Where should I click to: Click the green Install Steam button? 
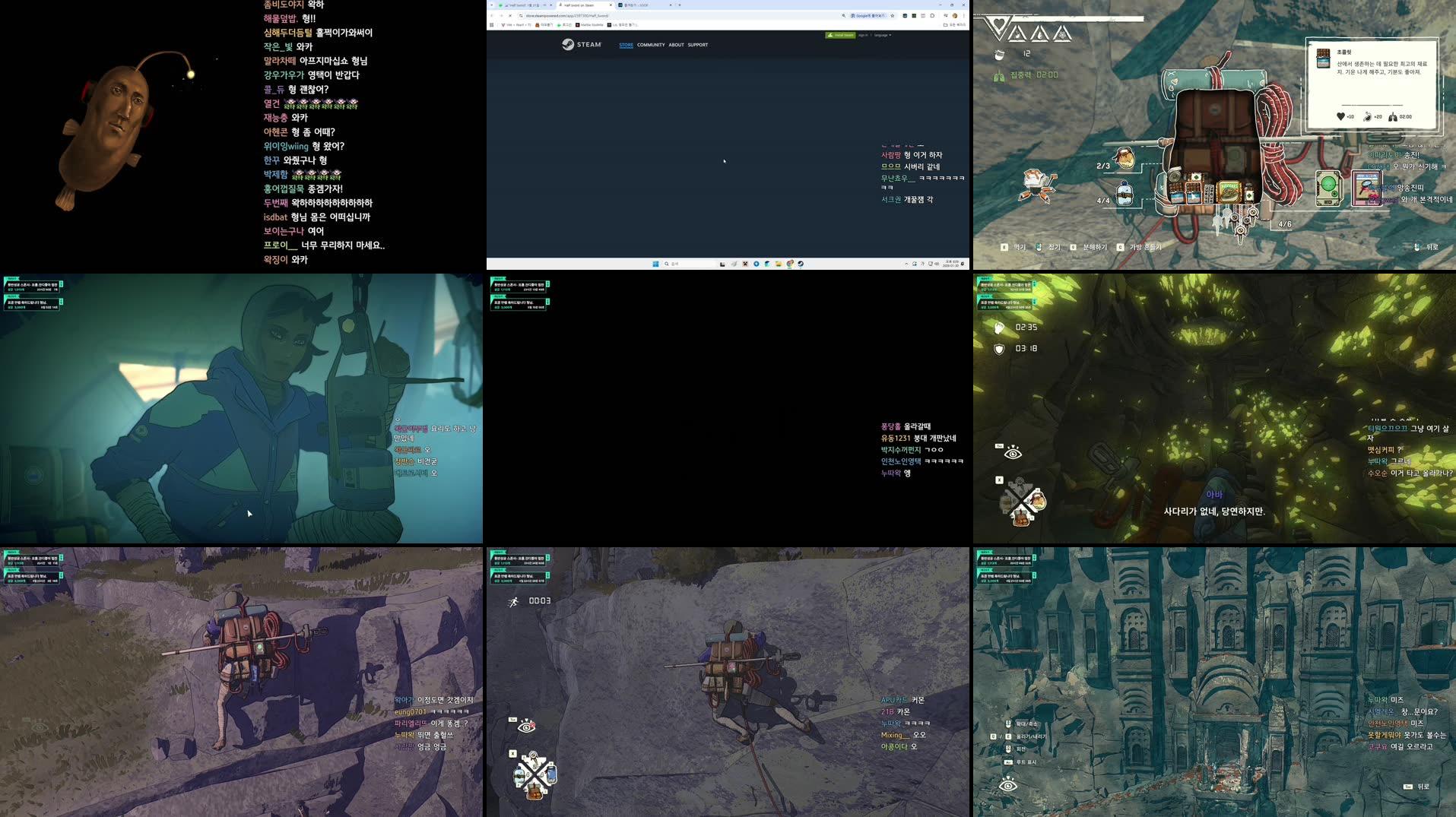840,36
